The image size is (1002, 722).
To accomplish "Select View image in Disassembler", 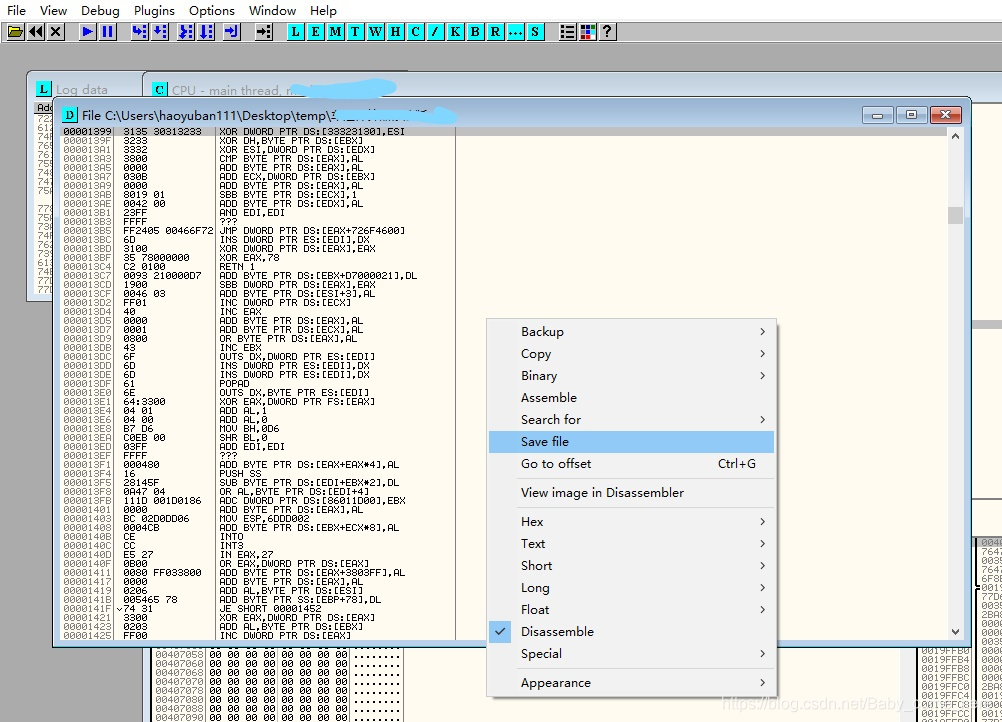I will (631, 493).
